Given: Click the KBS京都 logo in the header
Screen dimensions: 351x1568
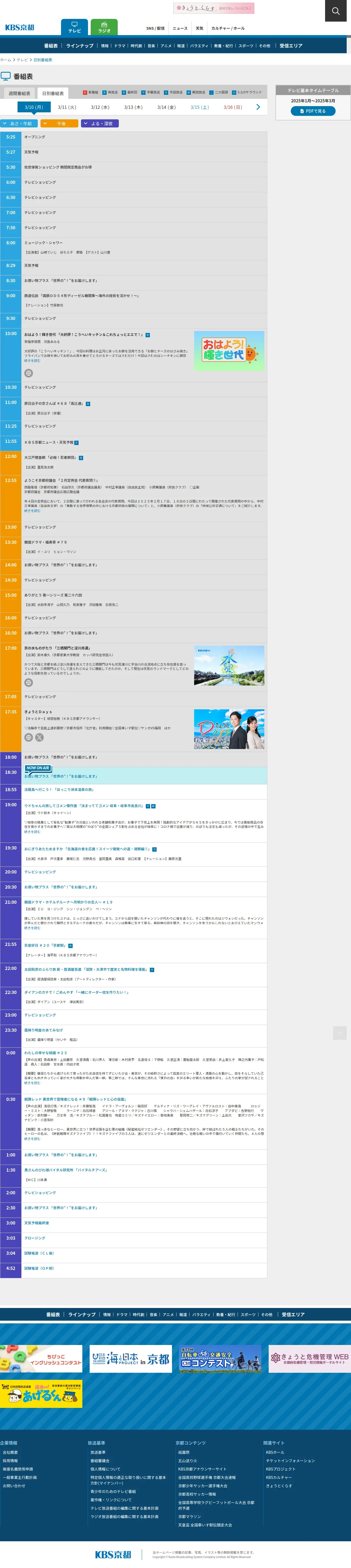Looking at the screenshot, I should point(20,27).
